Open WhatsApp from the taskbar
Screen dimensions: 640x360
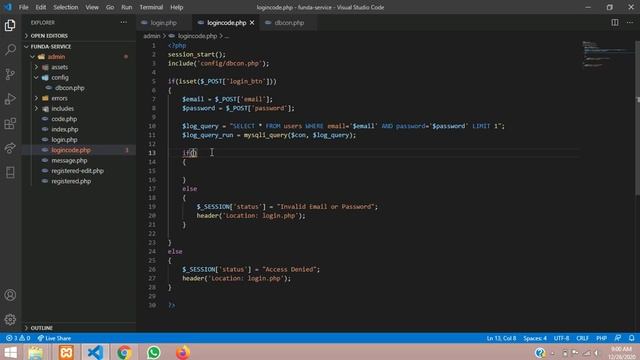(153, 352)
